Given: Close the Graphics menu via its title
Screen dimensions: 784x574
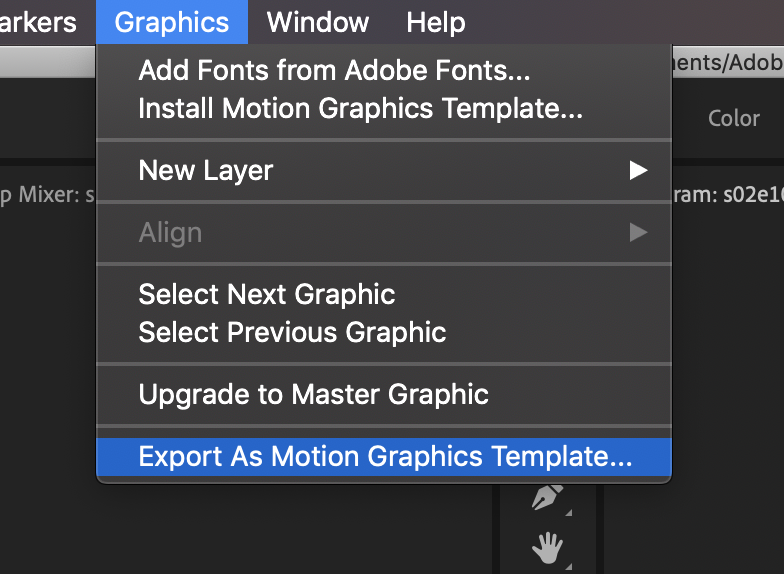Looking at the screenshot, I should pos(171,22).
